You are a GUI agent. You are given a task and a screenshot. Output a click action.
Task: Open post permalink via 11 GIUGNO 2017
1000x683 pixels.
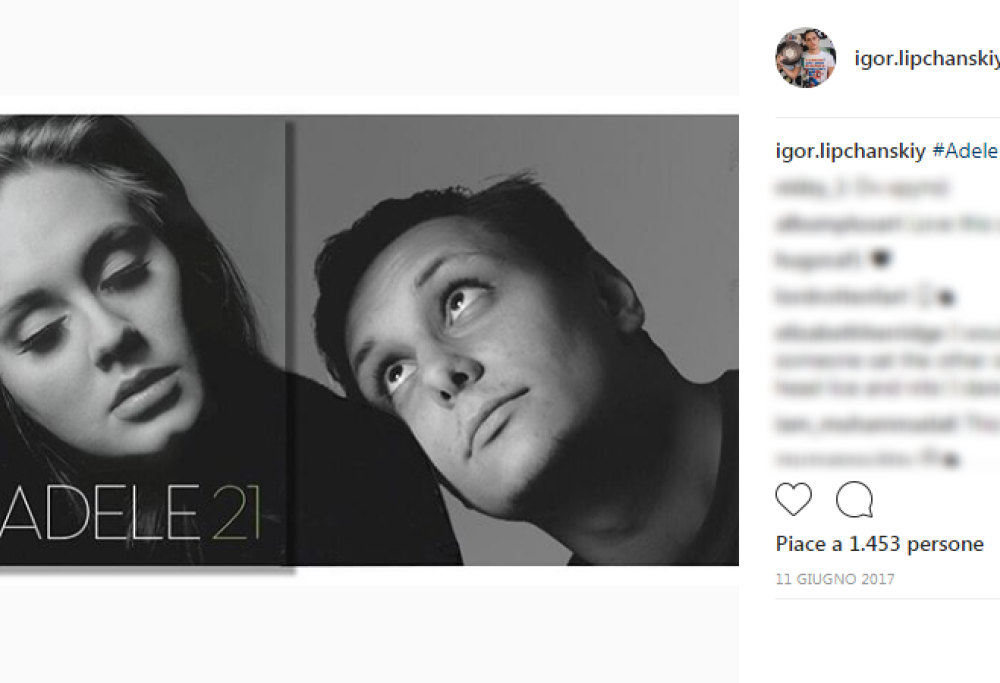(835, 578)
